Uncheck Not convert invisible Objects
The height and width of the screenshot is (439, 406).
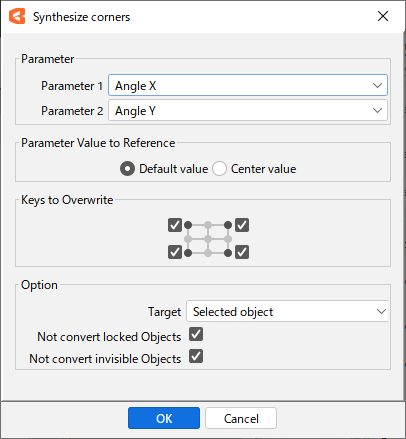(196, 356)
